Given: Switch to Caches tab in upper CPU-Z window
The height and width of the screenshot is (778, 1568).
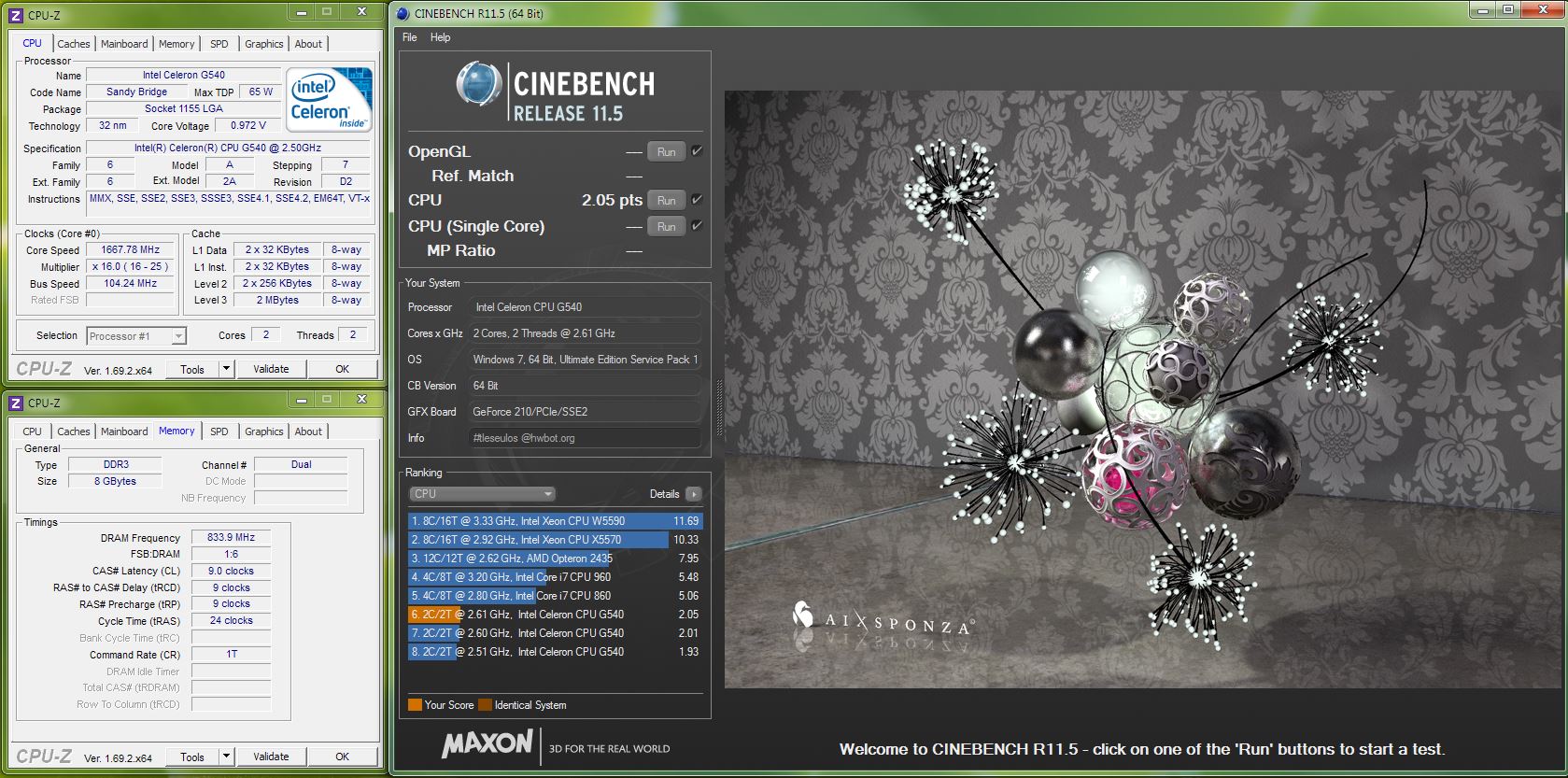Looking at the screenshot, I should pyautogui.click(x=74, y=44).
